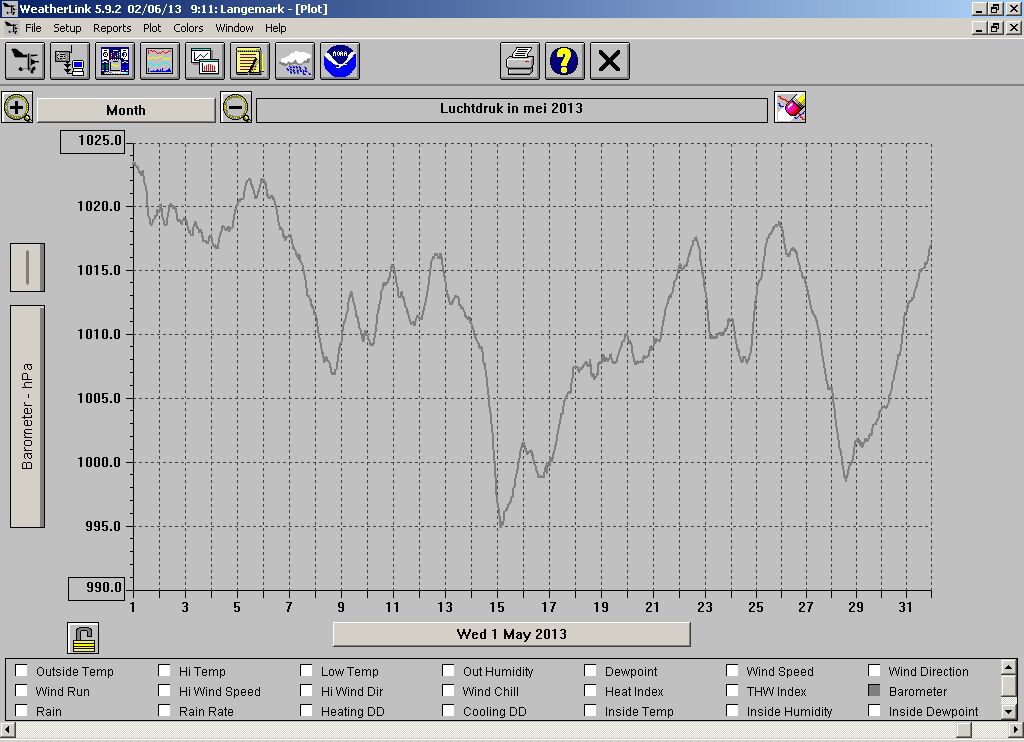
Task: Click the zoom in magnifier icon
Action: 18,108
